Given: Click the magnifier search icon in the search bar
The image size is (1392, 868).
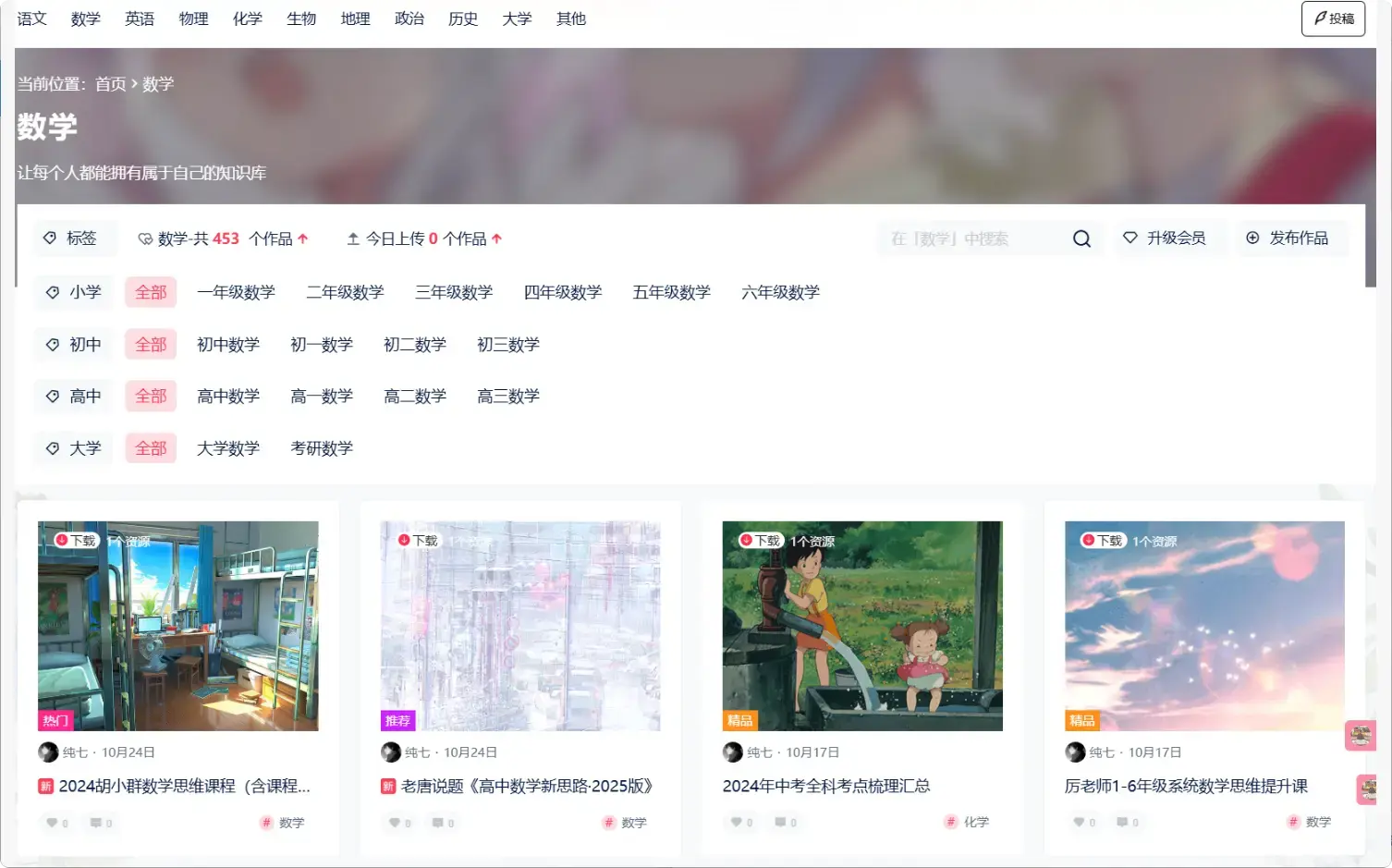Looking at the screenshot, I should click(1081, 238).
